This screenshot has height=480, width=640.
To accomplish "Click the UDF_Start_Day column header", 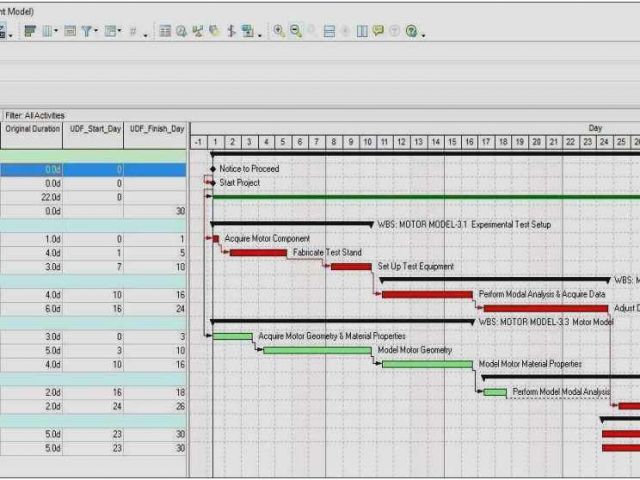I will pos(93,129).
